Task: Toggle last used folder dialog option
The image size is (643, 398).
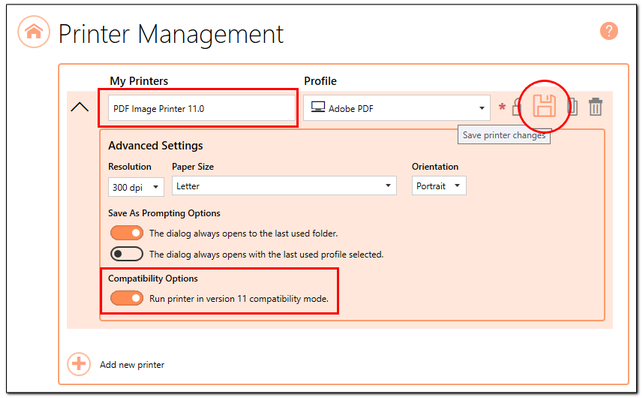Action: point(127,233)
